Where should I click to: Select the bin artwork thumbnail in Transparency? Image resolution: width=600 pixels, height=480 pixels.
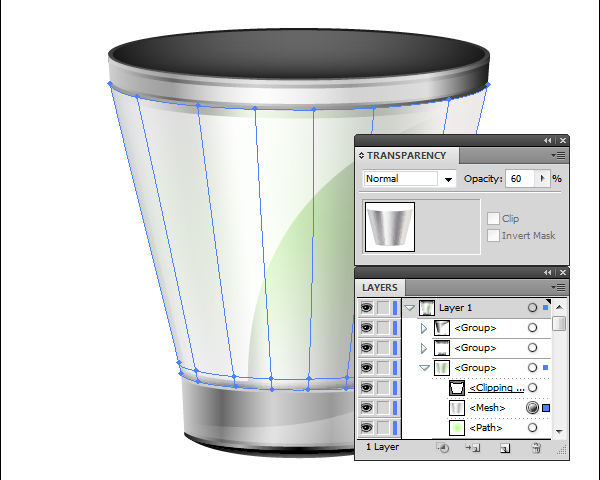(x=390, y=227)
